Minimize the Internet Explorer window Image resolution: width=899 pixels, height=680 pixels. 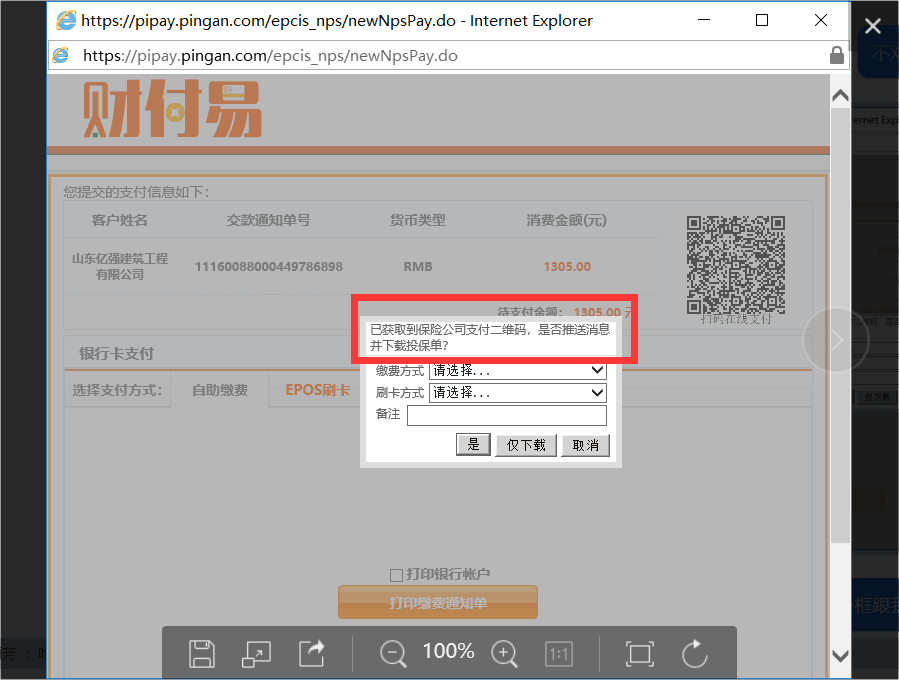(704, 20)
